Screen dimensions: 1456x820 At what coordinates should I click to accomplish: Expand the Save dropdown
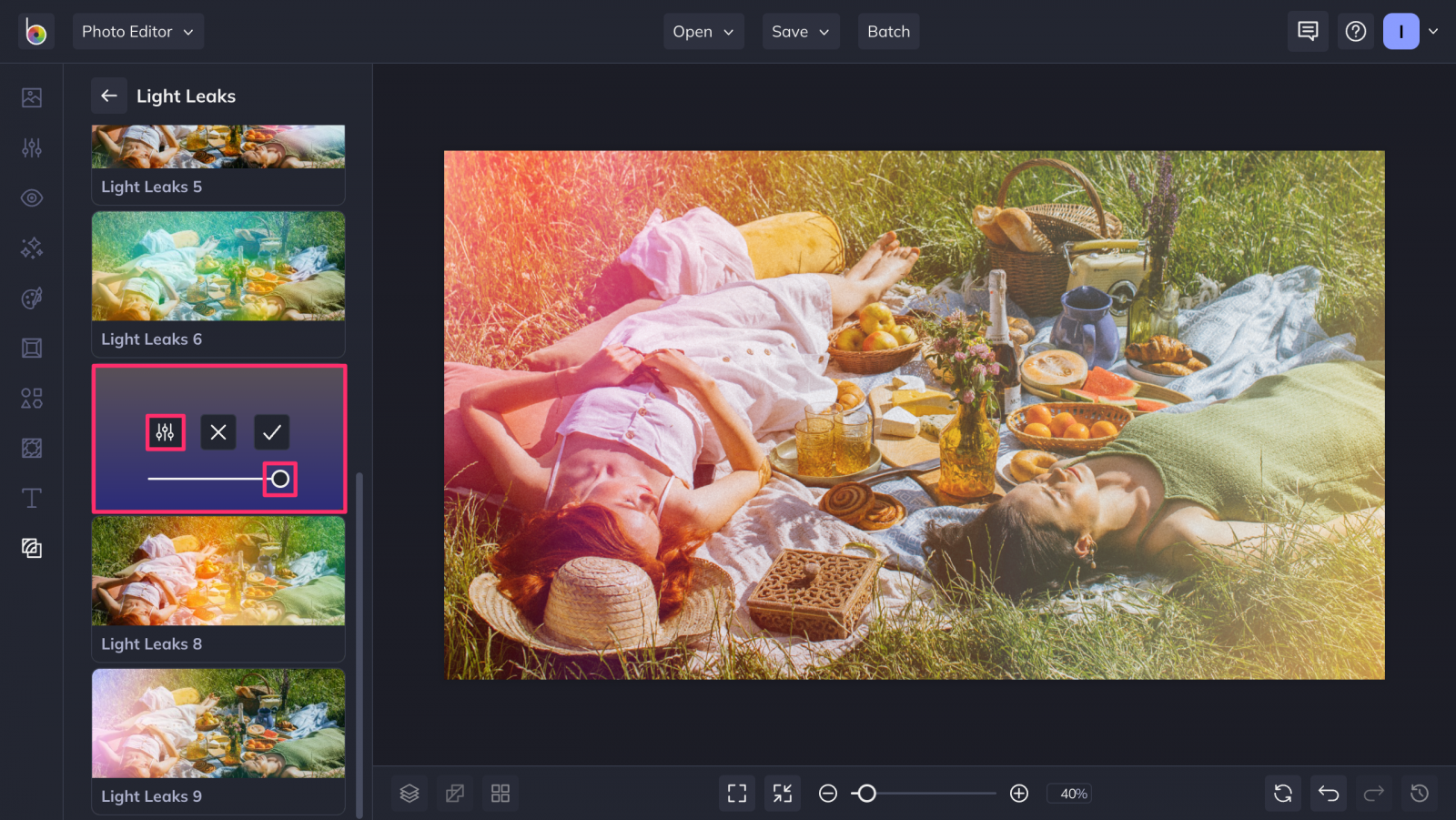[799, 31]
